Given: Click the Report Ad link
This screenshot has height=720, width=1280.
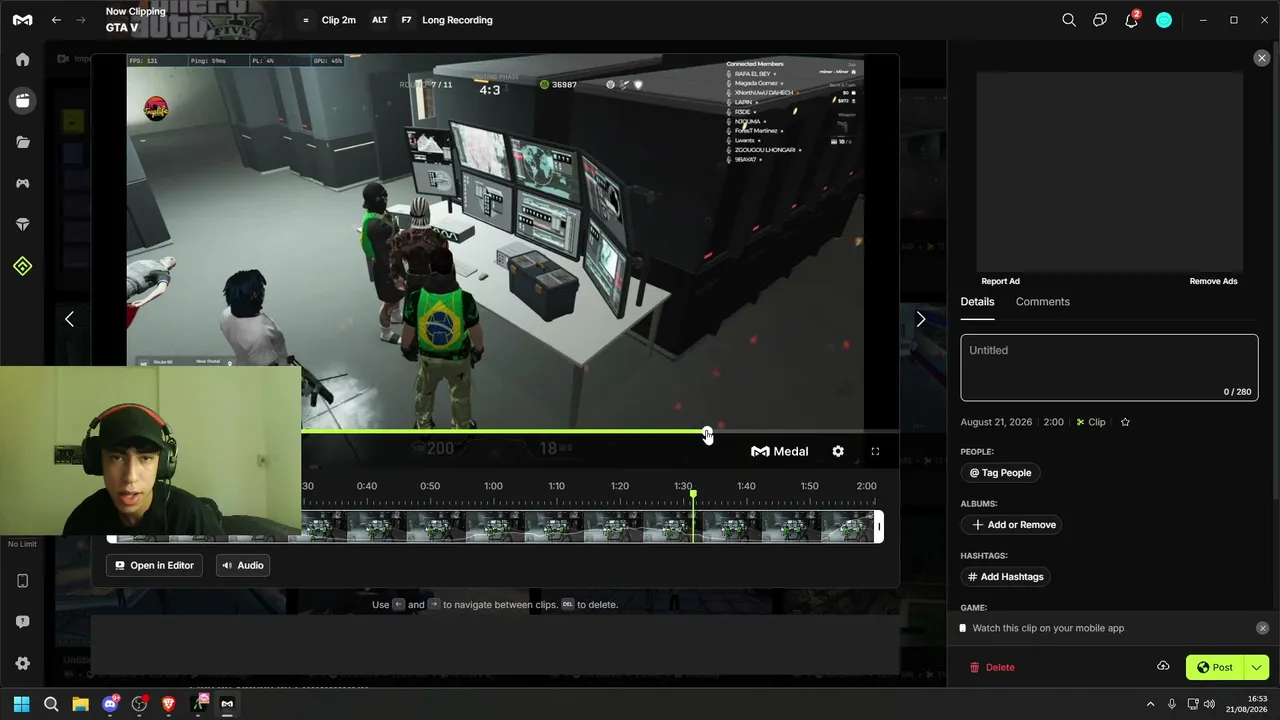Looking at the screenshot, I should coord(1000,281).
